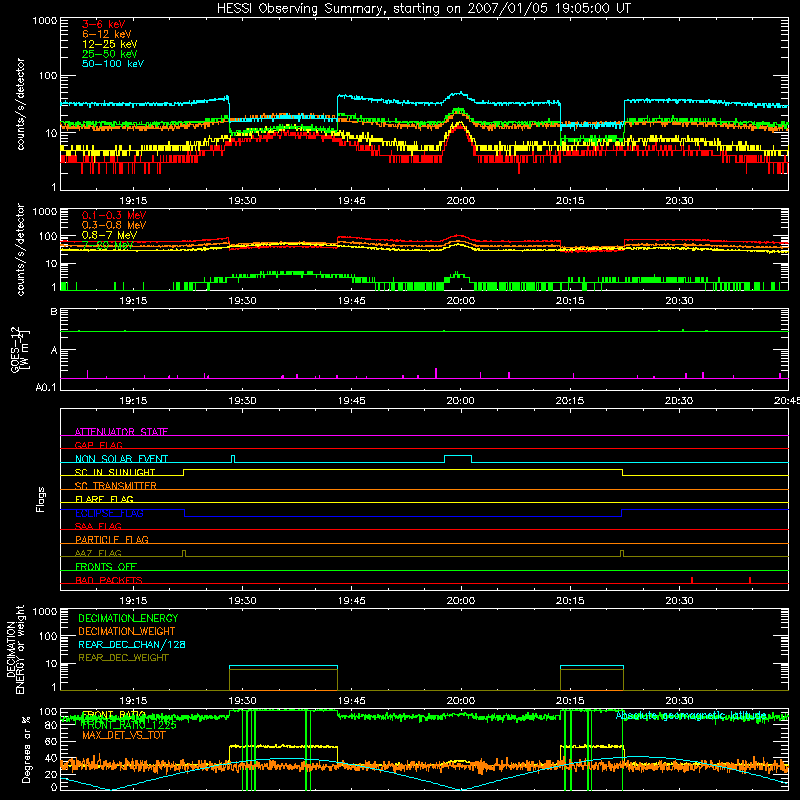Click the FRONTS_OFF flag label

[106, 566]
